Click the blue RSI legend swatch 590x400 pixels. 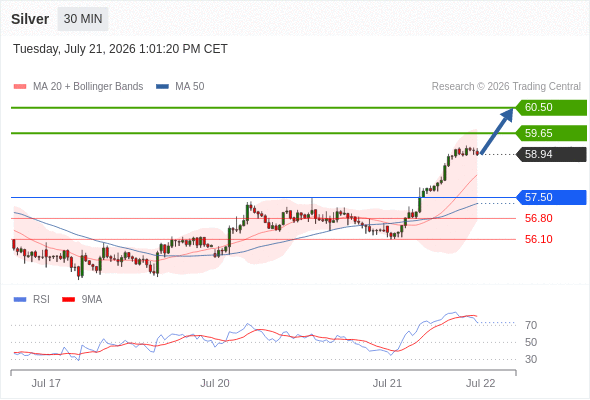tap(20, 300)
